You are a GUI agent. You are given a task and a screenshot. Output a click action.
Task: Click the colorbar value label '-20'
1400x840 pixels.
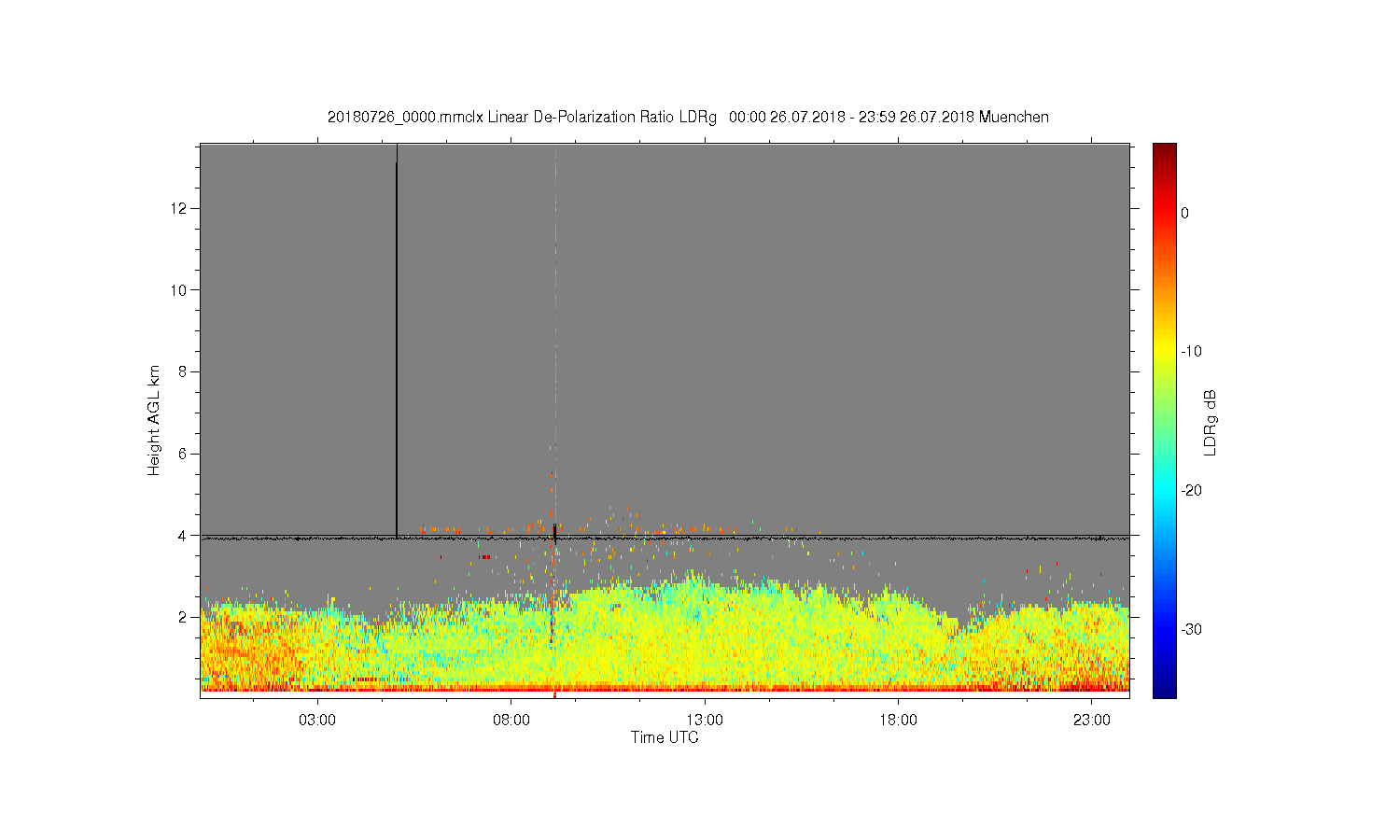coord(1191,491)
